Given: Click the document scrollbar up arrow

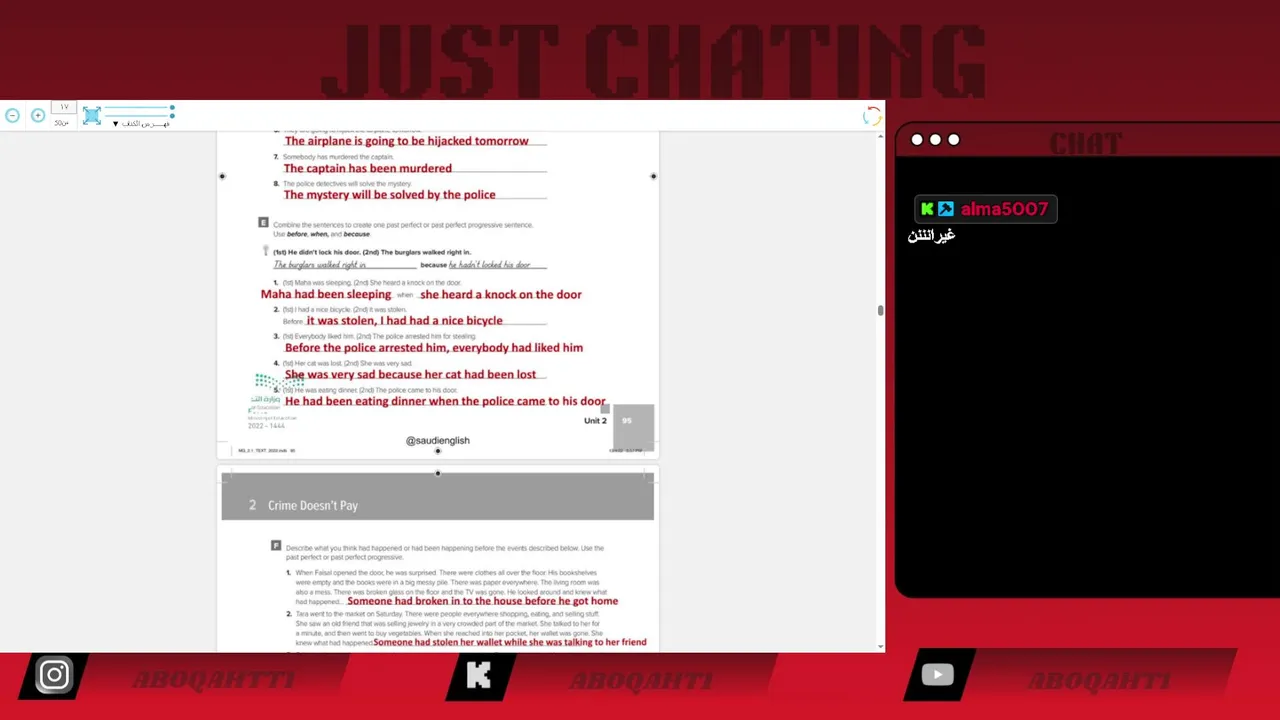Looking at the screenshot, I should coord(880,136).
